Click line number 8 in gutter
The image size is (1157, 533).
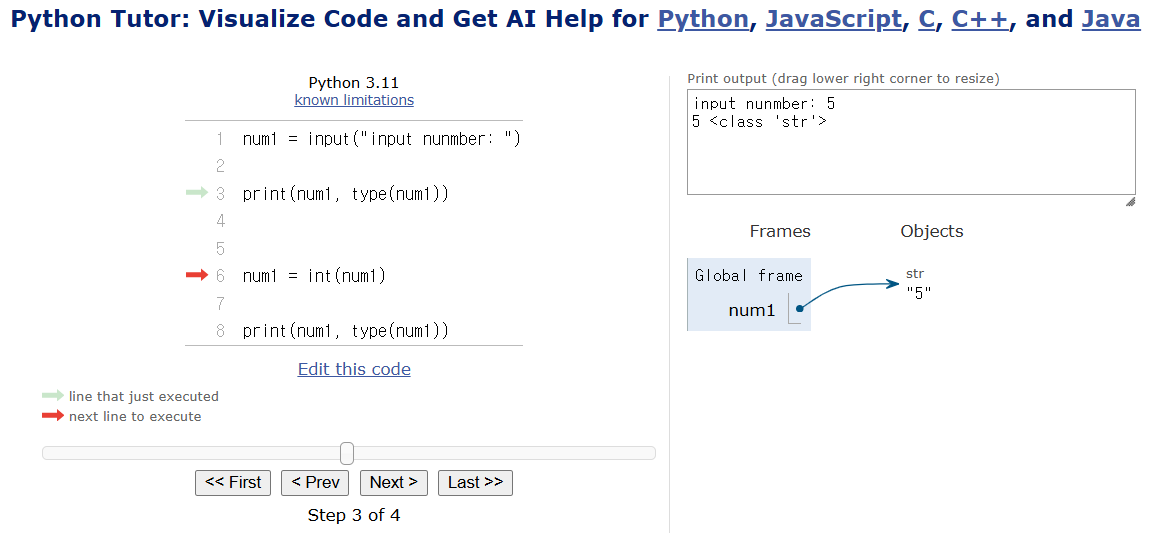(x=220, y=331)
